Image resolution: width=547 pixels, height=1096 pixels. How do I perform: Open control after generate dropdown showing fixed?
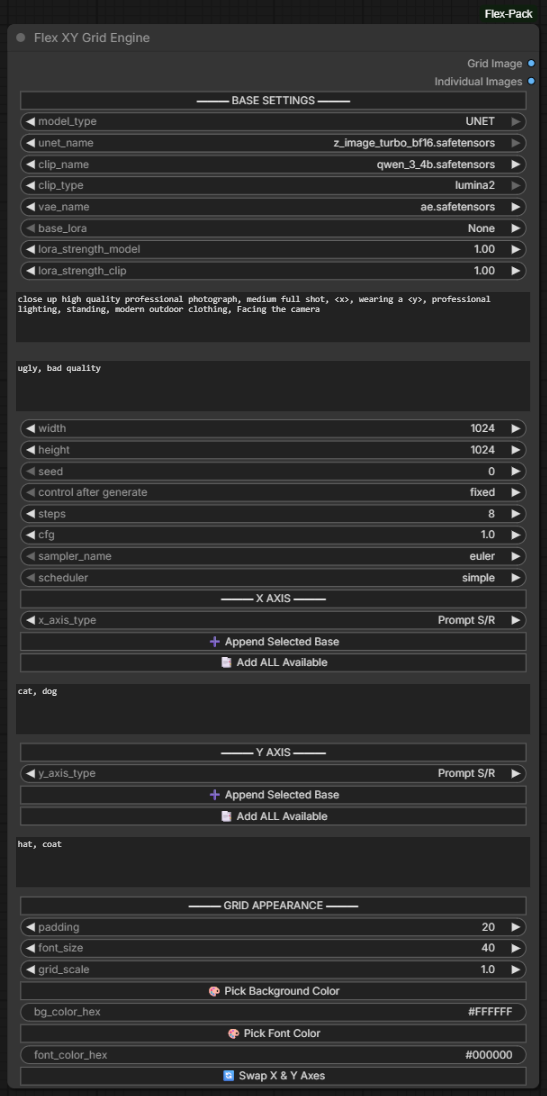click(273, 492)
